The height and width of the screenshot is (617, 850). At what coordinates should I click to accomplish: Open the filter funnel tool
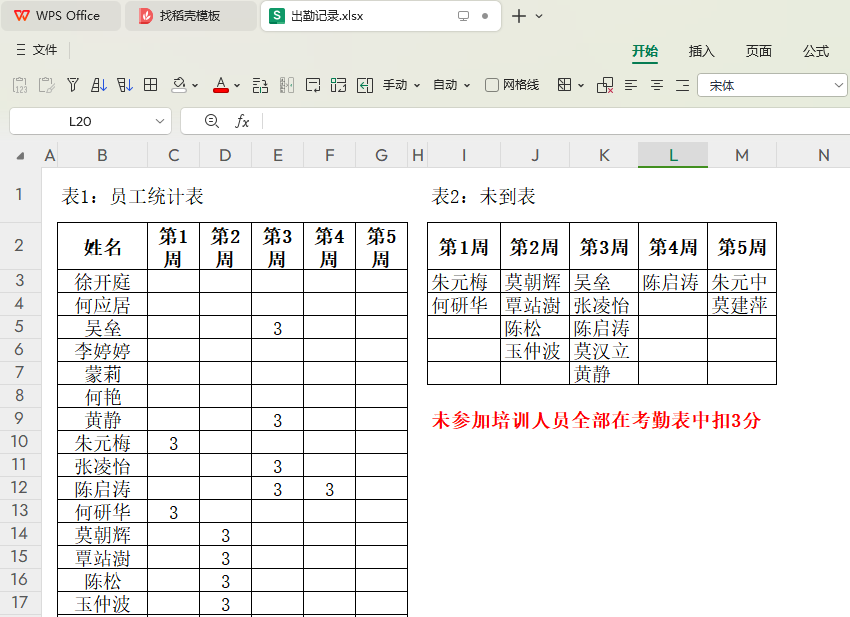[x=73, y=85]
